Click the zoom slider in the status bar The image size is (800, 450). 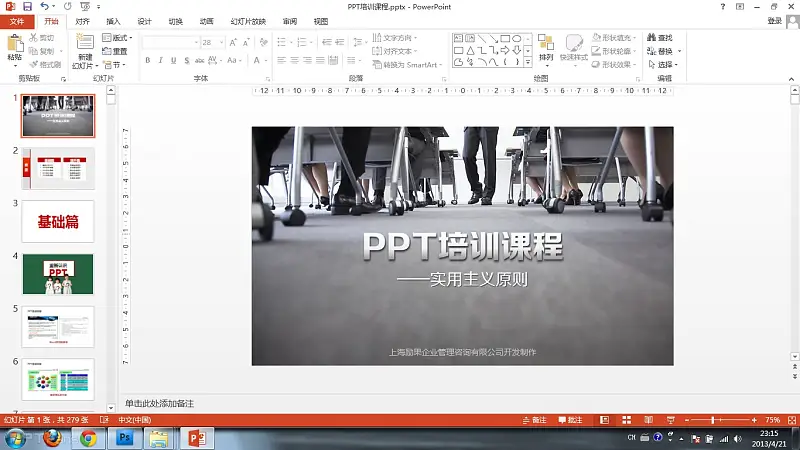[x=712, y=420]
